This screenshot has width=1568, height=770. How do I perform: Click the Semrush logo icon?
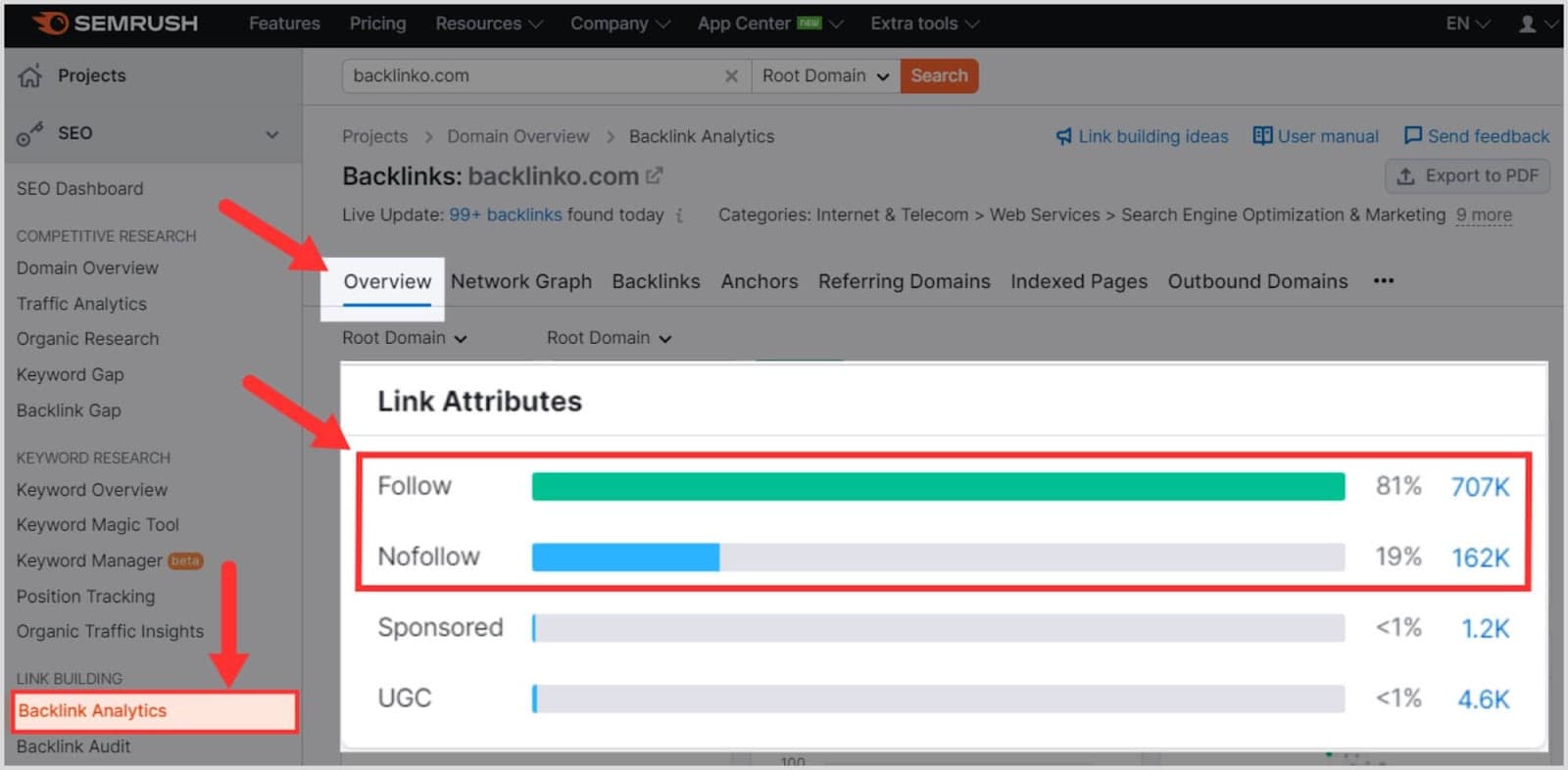pos(51,24)
